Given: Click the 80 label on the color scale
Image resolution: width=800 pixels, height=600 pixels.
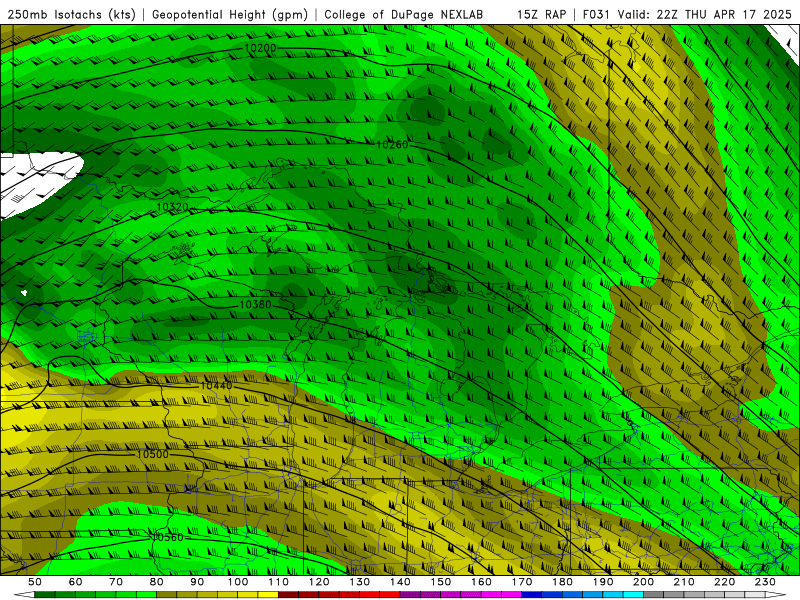Looking at the screenshot, I should (157, 582).
